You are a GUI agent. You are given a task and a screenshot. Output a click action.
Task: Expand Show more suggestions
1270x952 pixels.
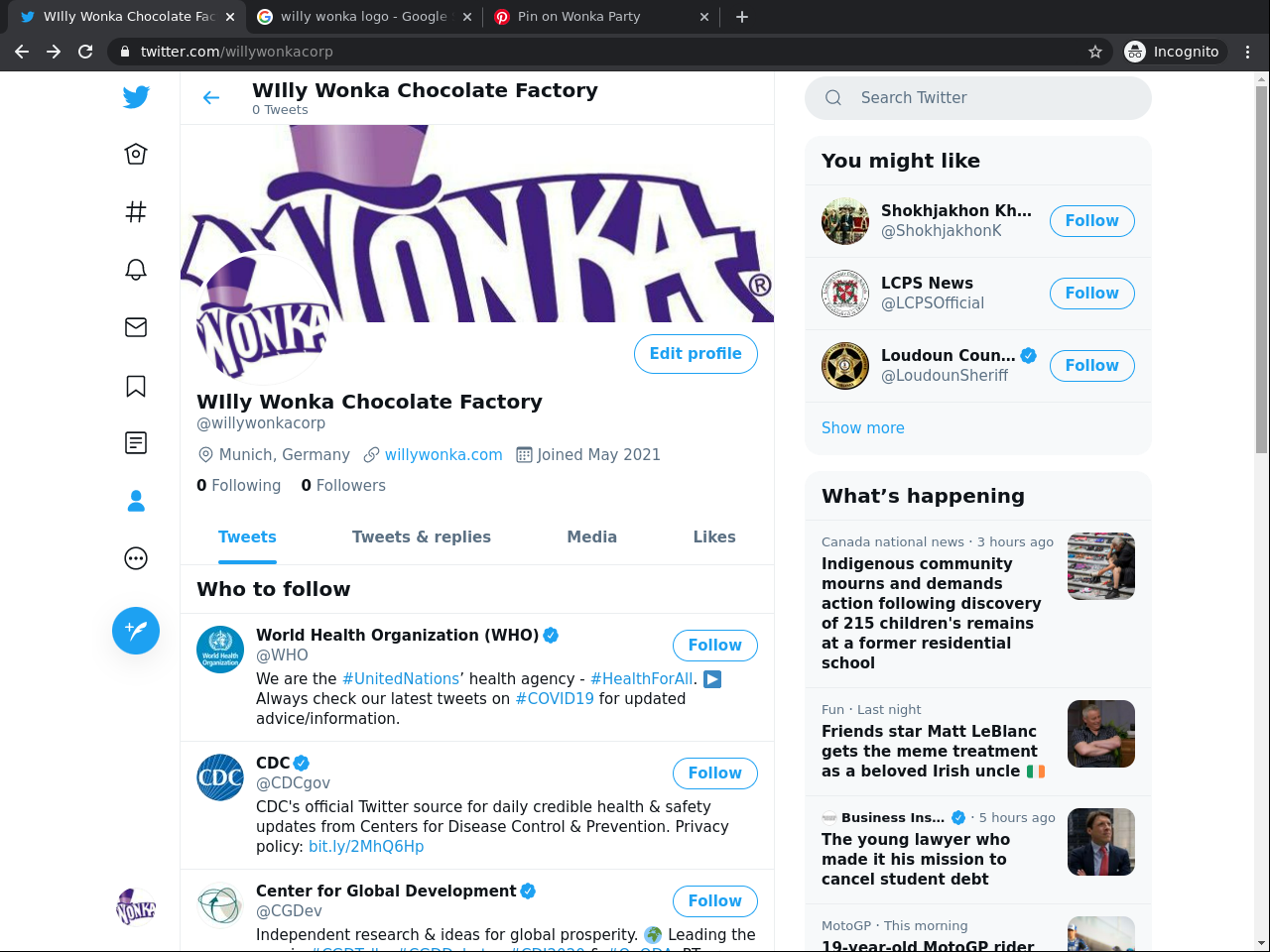(863, 428)
